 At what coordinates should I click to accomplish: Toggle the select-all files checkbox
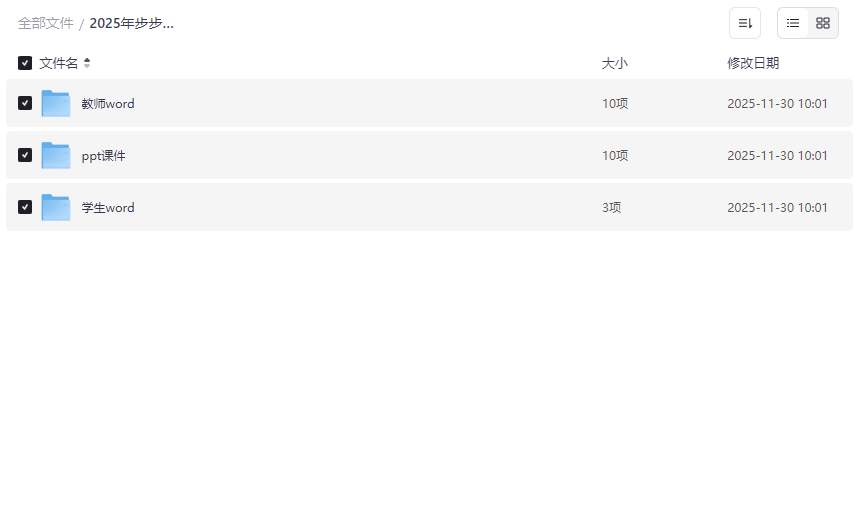[x=25, y=63]
